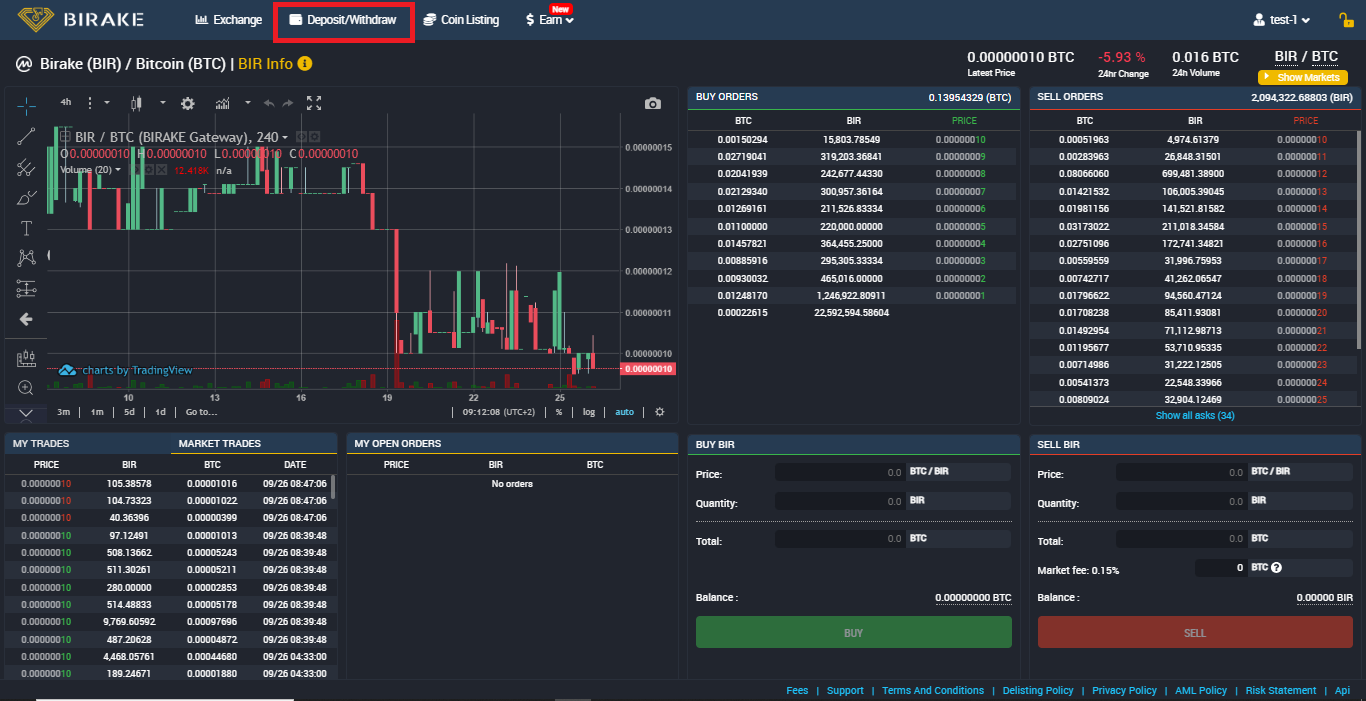Click the coin symbol beside Birake (BIR) title

(x=24, y=64)
